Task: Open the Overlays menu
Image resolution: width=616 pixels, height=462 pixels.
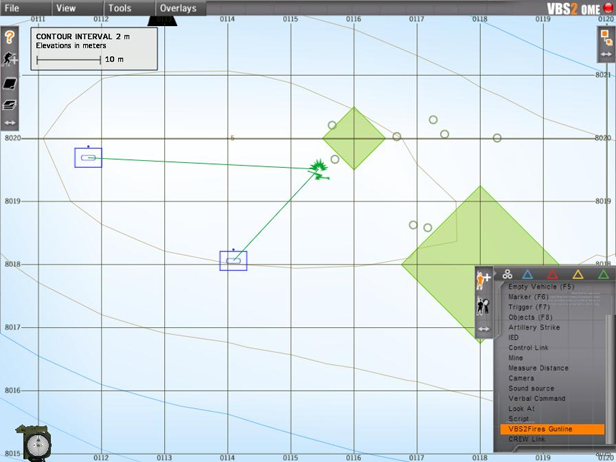Action: coord(178,8)
